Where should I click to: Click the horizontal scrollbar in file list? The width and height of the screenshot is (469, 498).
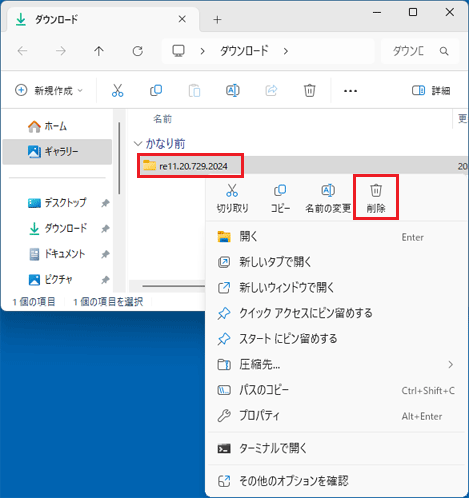(x=173, y=286)
